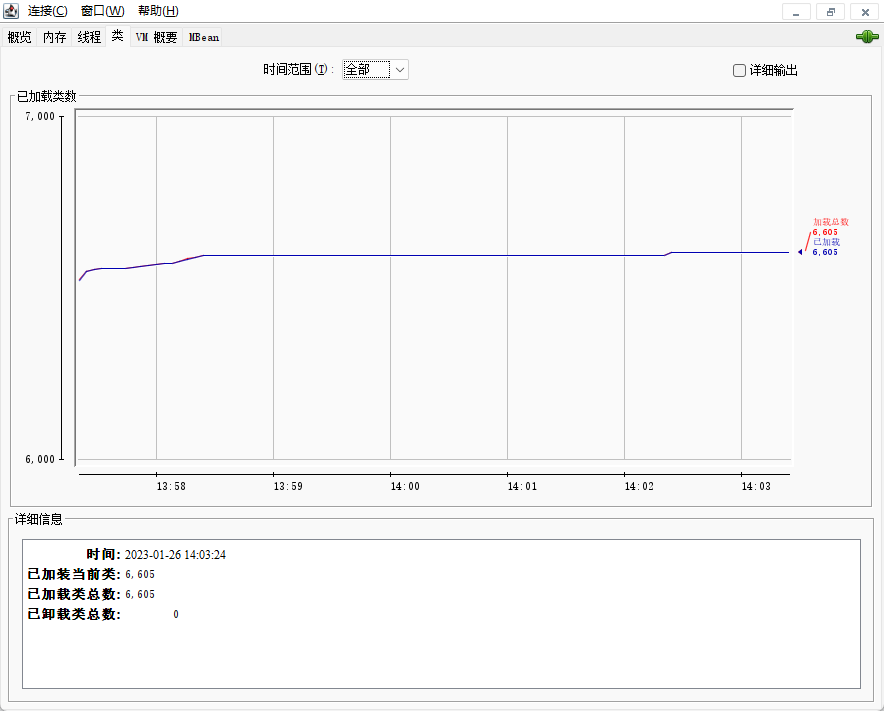Click the 已加载 blue legend label
This screenshot has width=884, height=711.
826,242
